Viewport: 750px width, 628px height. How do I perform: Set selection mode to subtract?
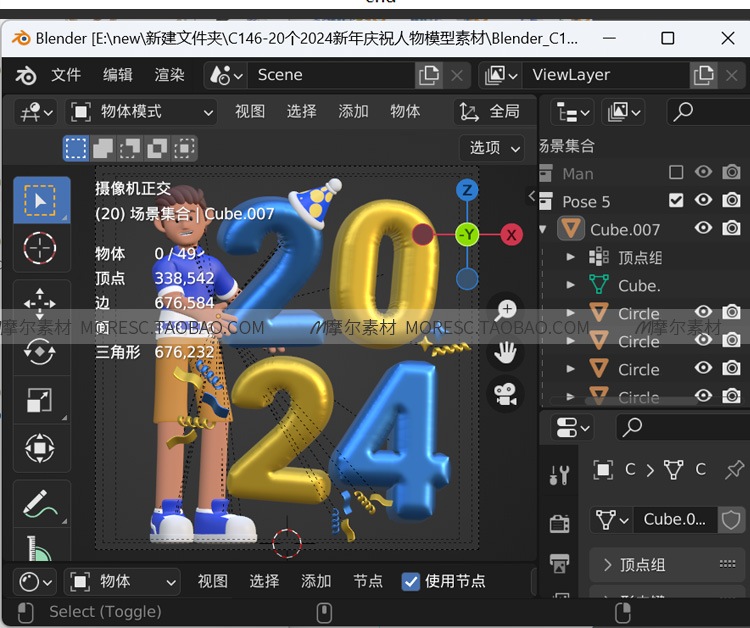pos(130,148)
